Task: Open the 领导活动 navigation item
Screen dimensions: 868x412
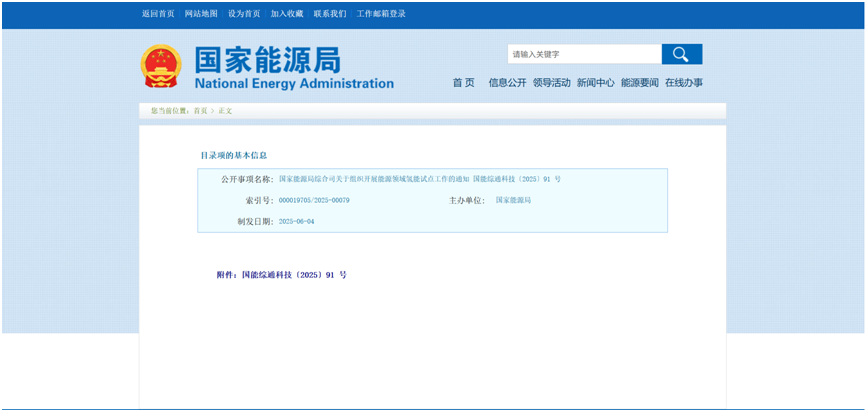Action: coord(551,83)
